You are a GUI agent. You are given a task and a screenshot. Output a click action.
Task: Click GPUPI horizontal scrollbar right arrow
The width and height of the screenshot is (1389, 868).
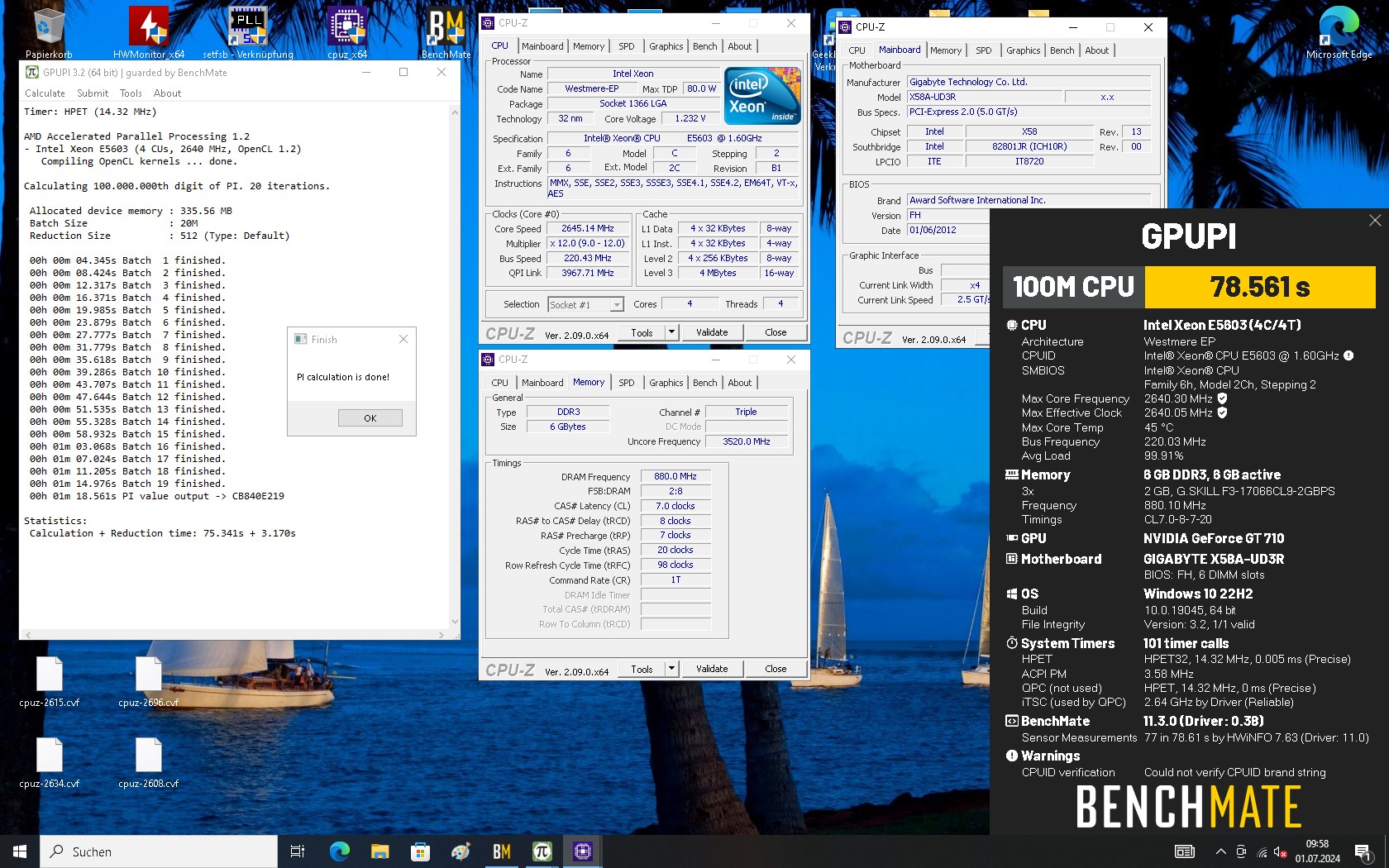(x=442, y=635)
